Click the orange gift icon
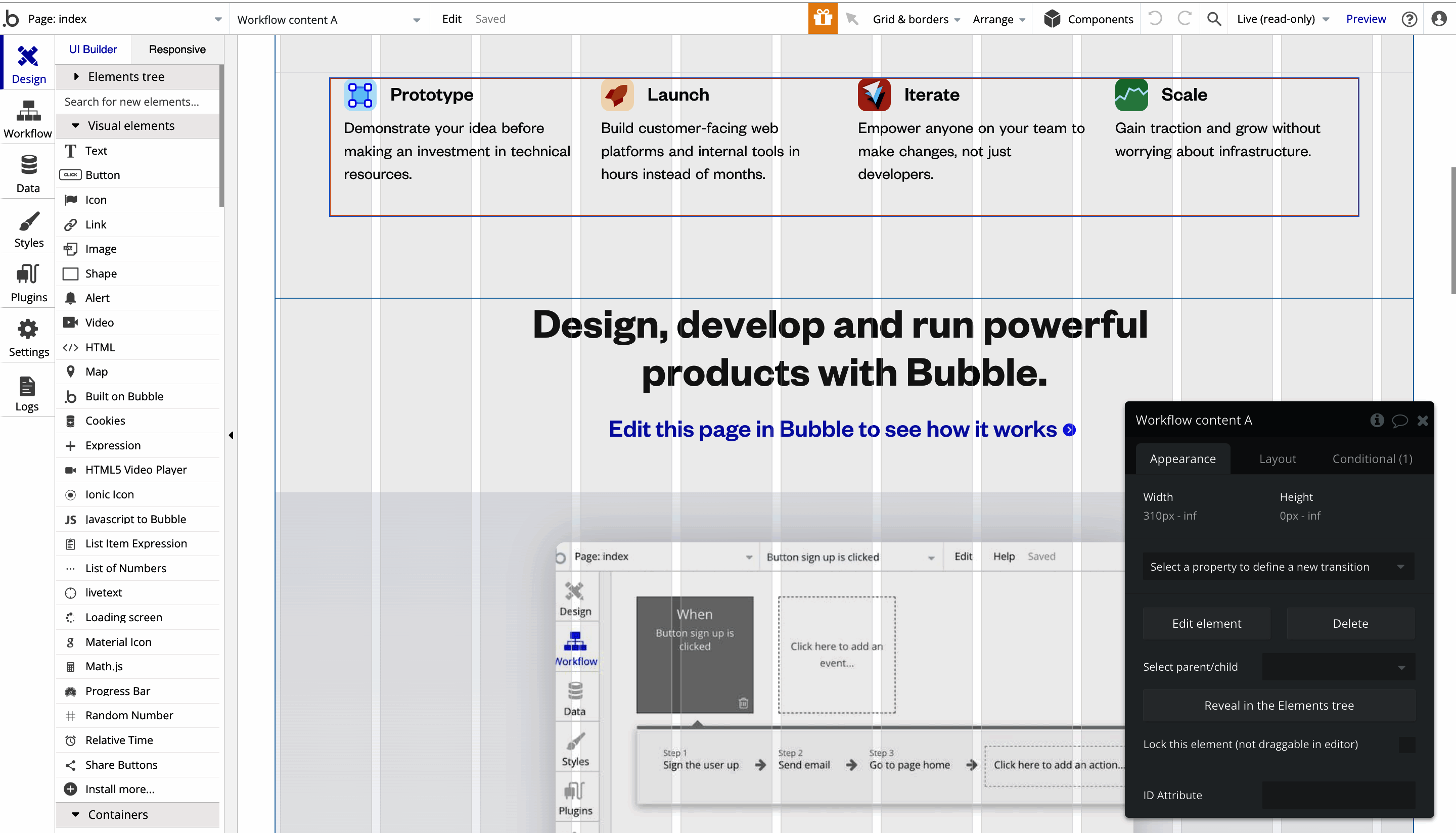Screen dimensions: 1456x833 click(823, 18)
